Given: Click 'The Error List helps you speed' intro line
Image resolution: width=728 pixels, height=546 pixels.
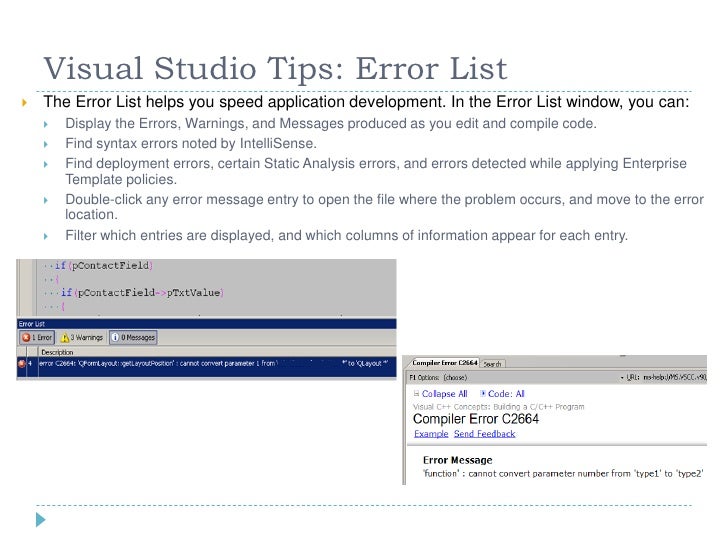Looking at the screenshot, I should click(x=366, y=102).
